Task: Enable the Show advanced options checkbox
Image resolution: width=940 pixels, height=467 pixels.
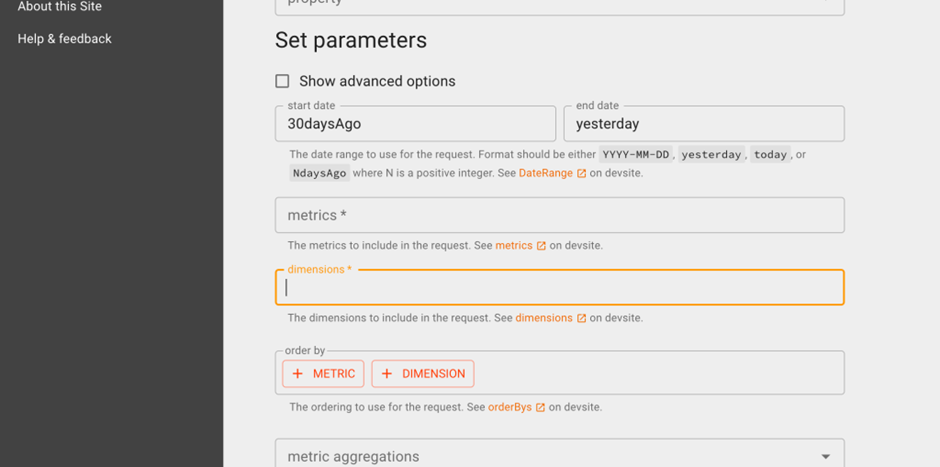Action: [282, 81]
